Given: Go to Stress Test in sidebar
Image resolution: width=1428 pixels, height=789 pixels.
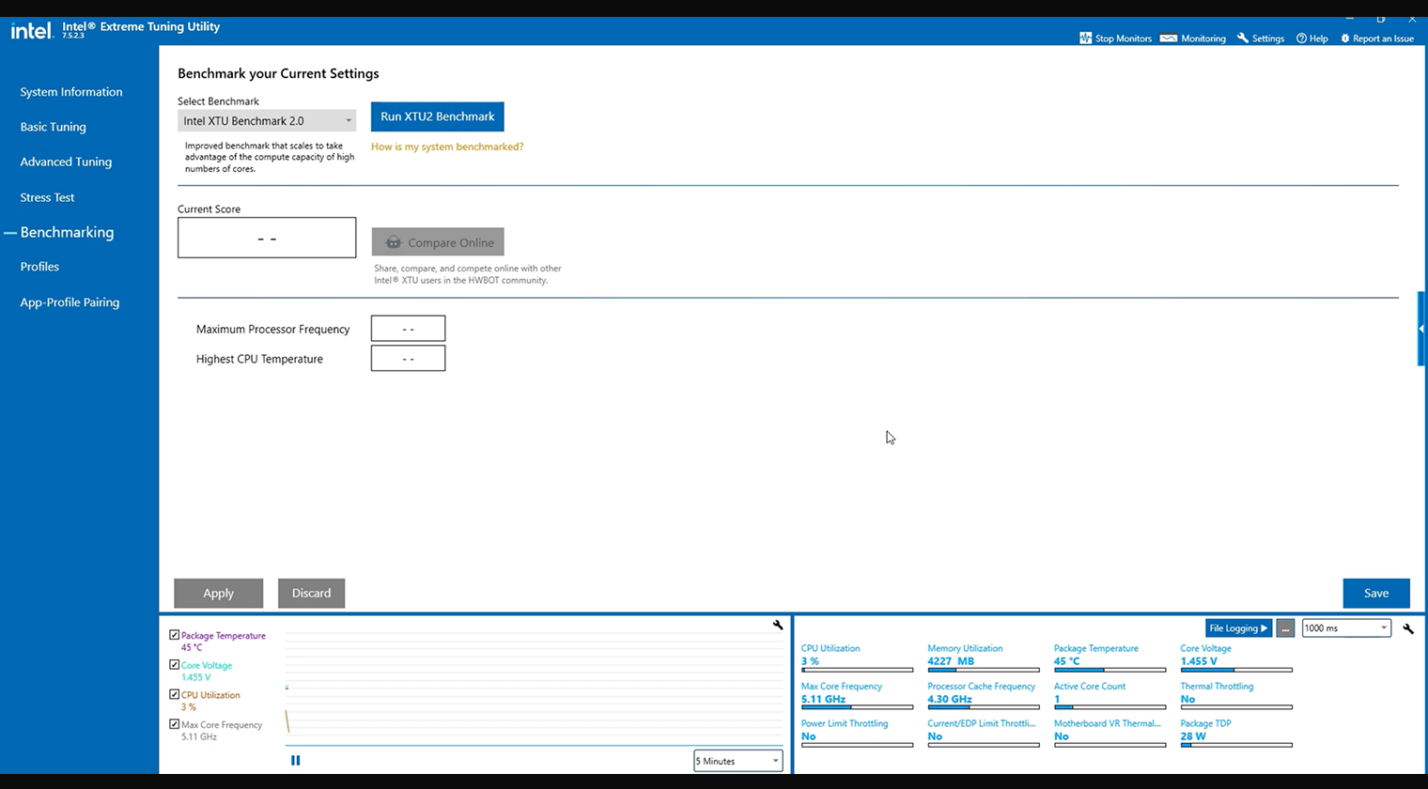Looking at the screenshot, I should pyautogui.click(x=47, y=197).
